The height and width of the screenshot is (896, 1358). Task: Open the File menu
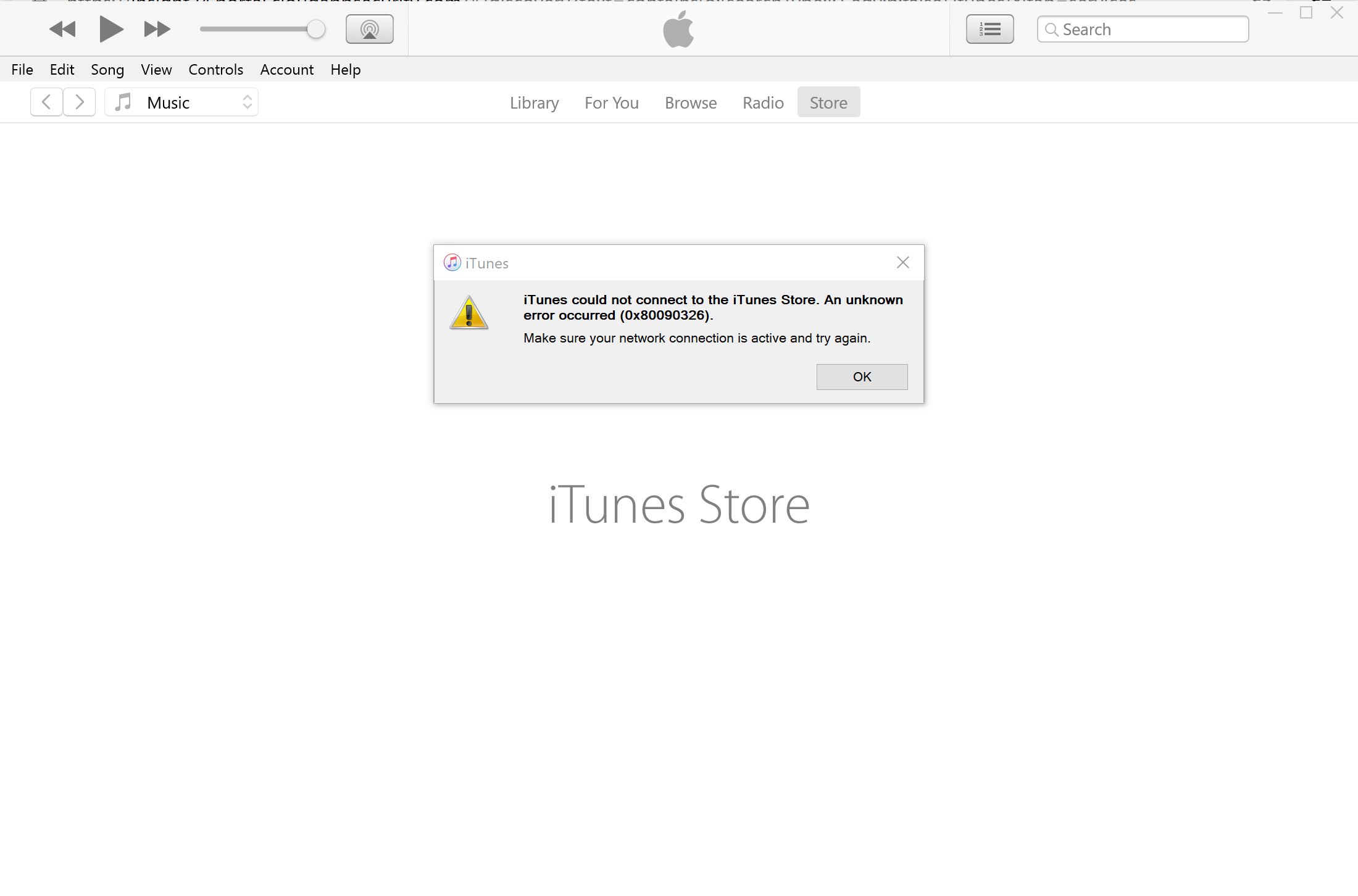22,70
